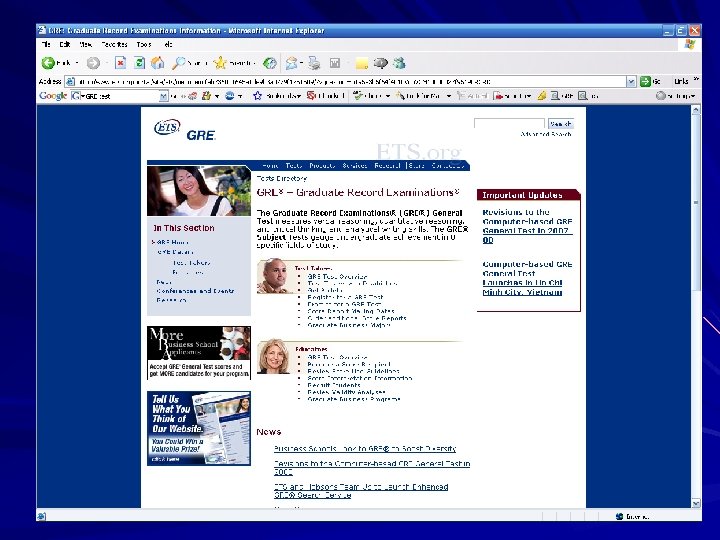
Task: Open the Help menu
Action: 168,45
